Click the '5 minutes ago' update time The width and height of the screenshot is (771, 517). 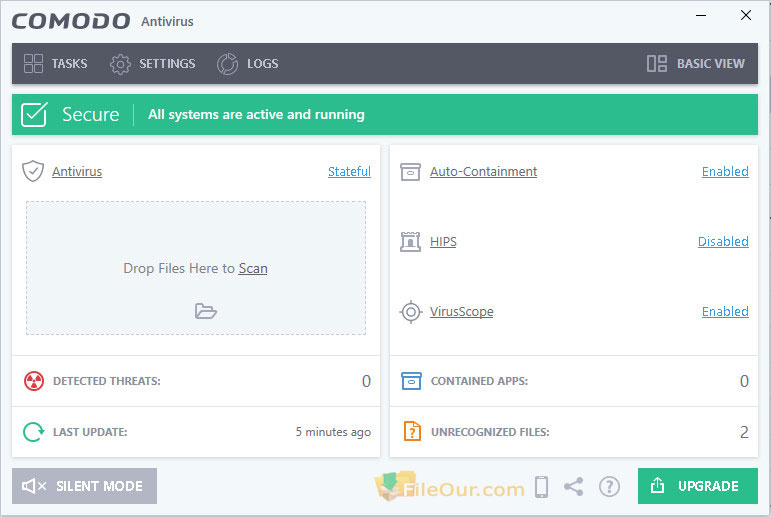click(333, 432)
